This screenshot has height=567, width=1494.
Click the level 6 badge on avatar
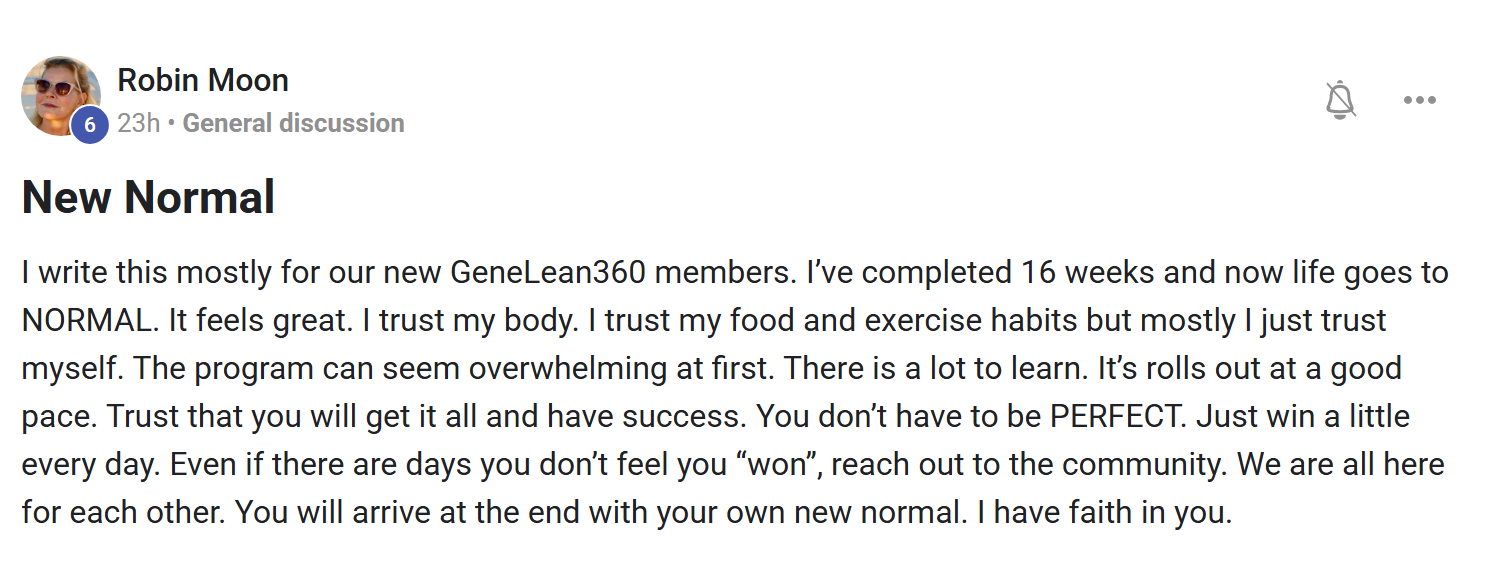(x=90, y=125)
